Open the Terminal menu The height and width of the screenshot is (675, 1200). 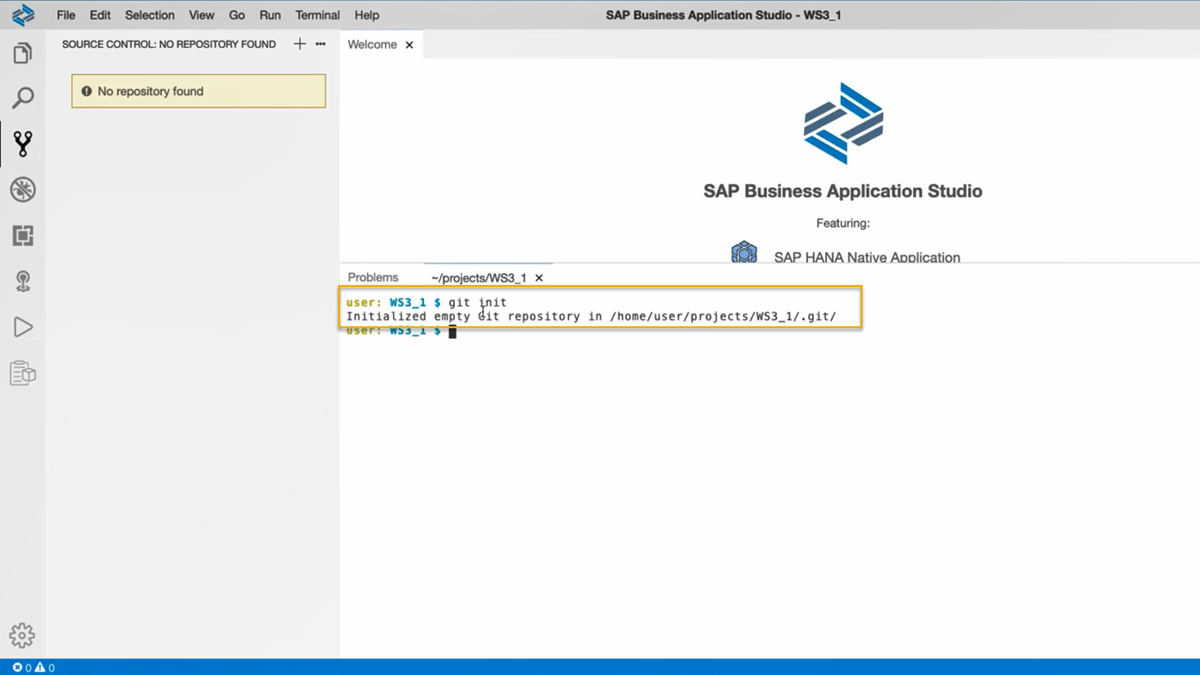tap(318, 15)
